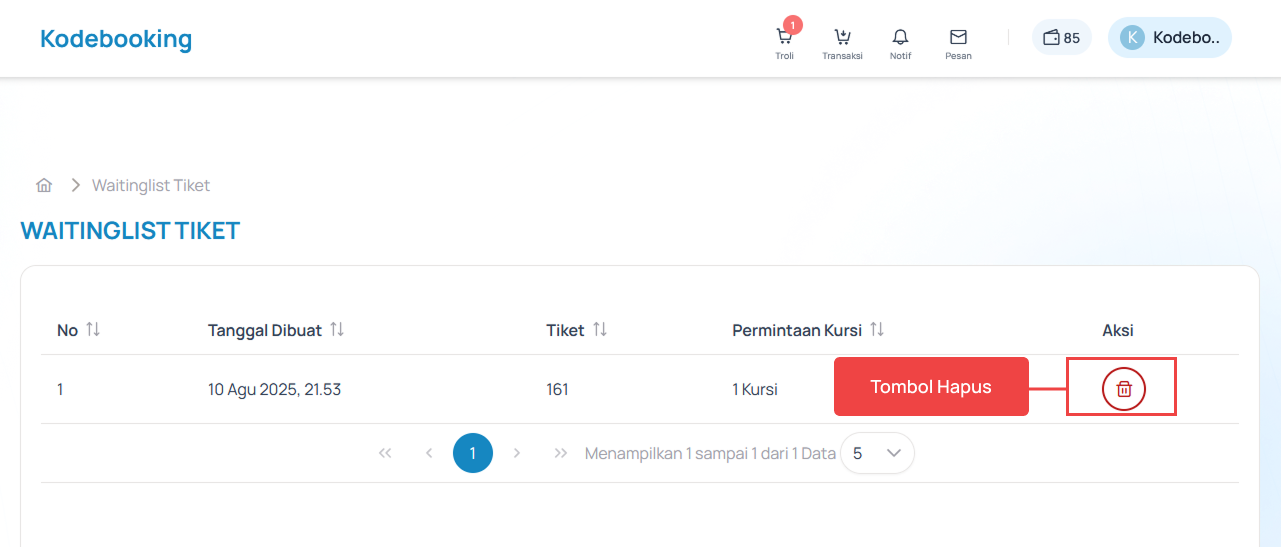Sort the table by No column

pyautogui.click(x=93, y=330)
